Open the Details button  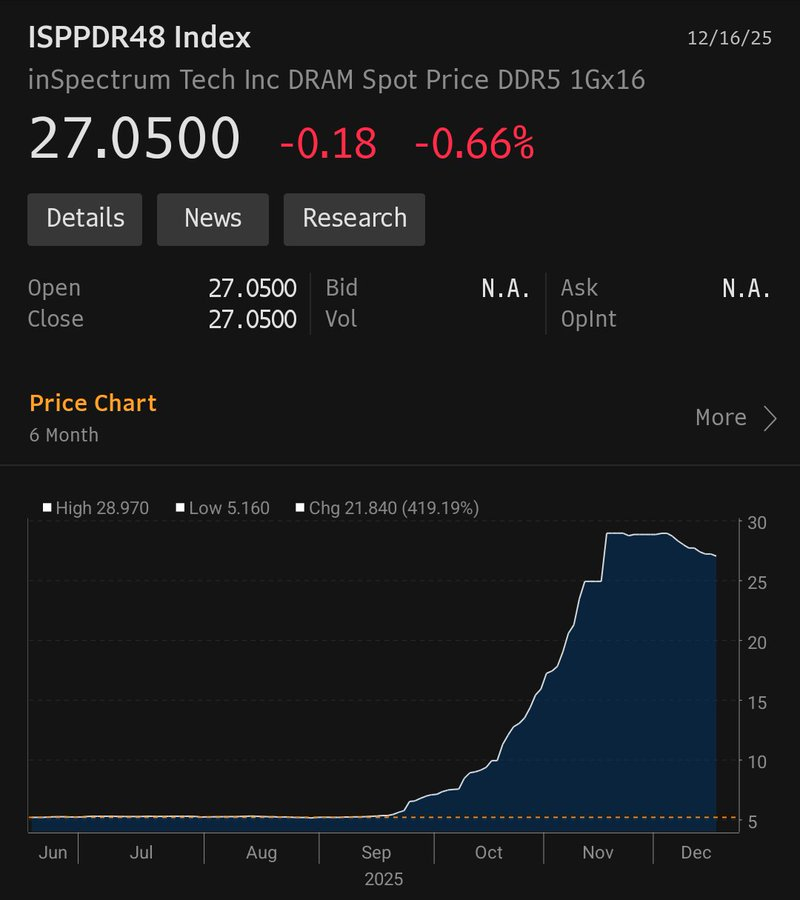pos(85,219)
